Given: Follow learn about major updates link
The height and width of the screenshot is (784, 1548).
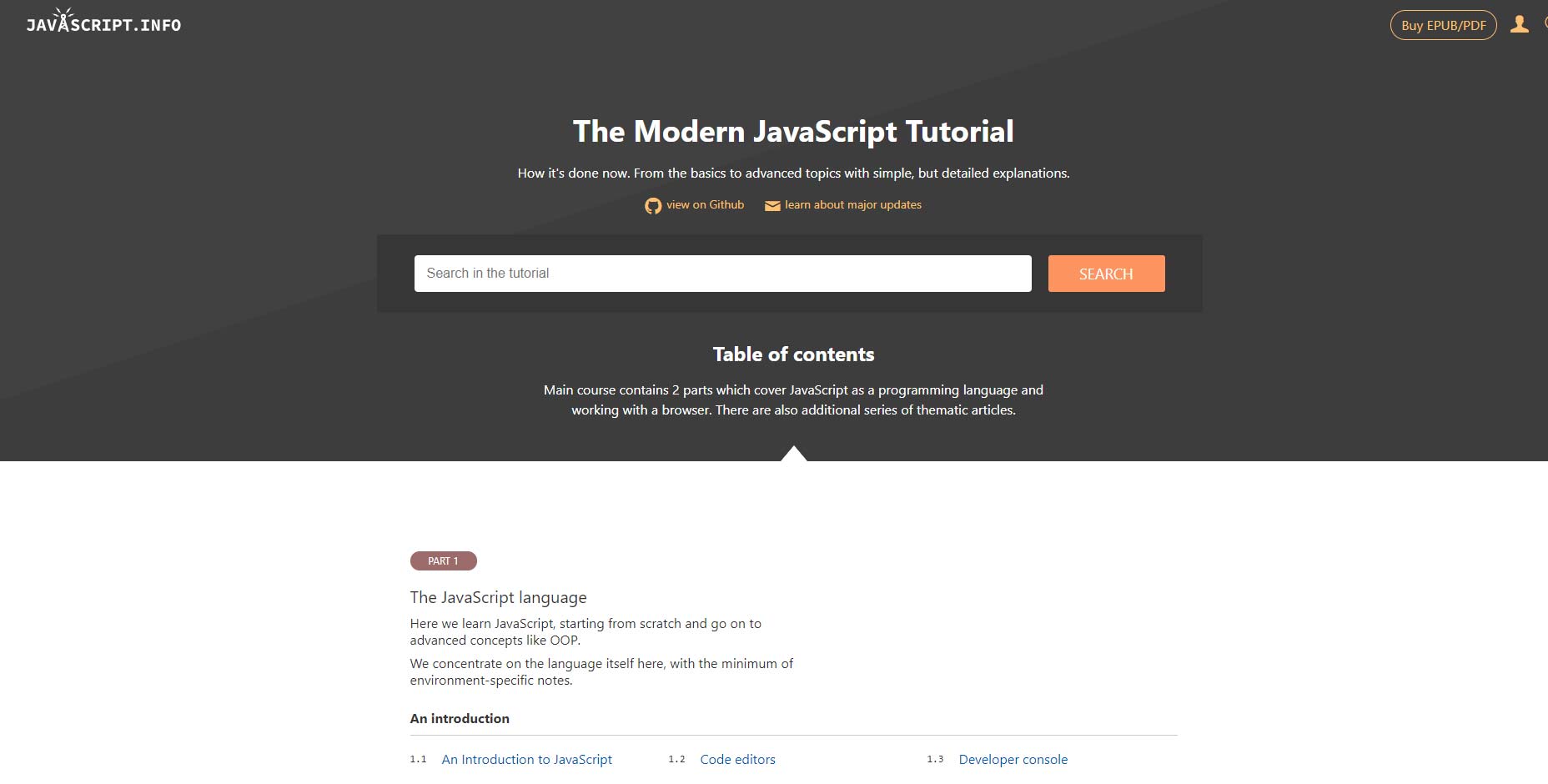Looking at the screenshot, I should [852, 204].
